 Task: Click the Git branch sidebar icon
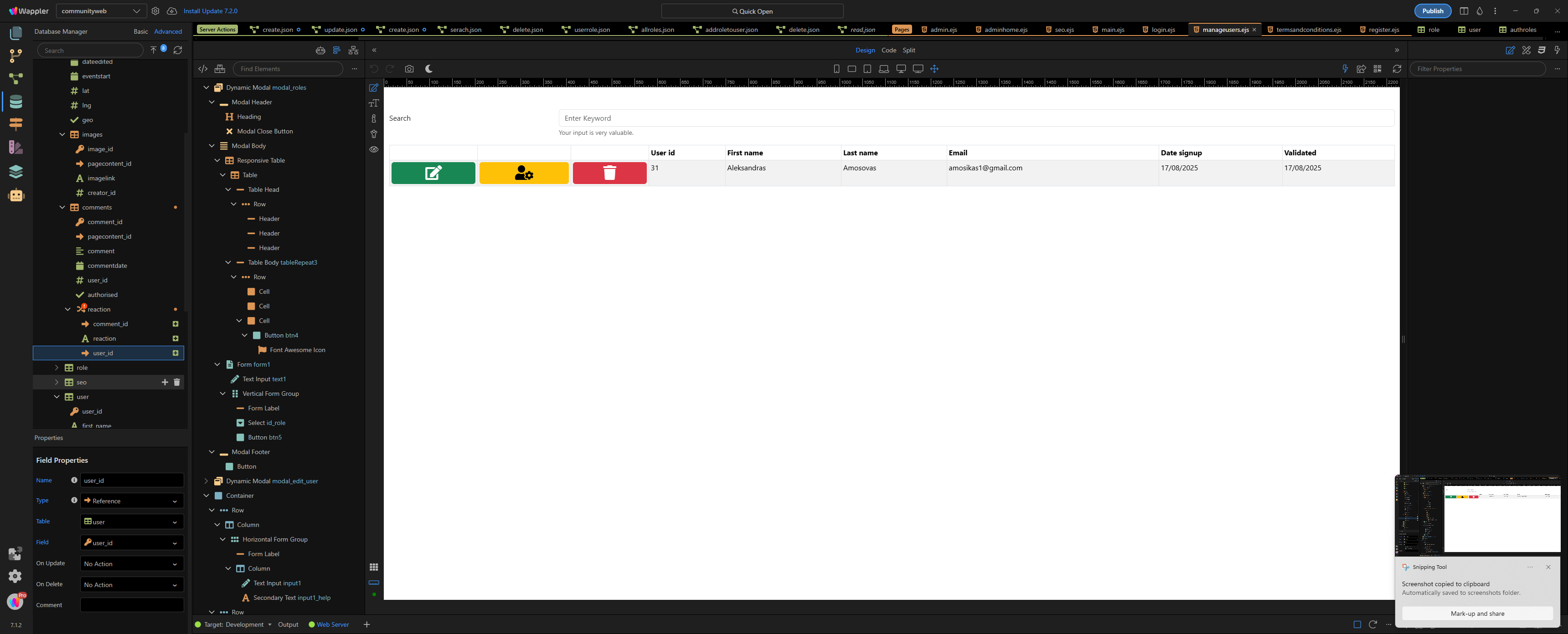pyautogui.click(x=16, y=56)
